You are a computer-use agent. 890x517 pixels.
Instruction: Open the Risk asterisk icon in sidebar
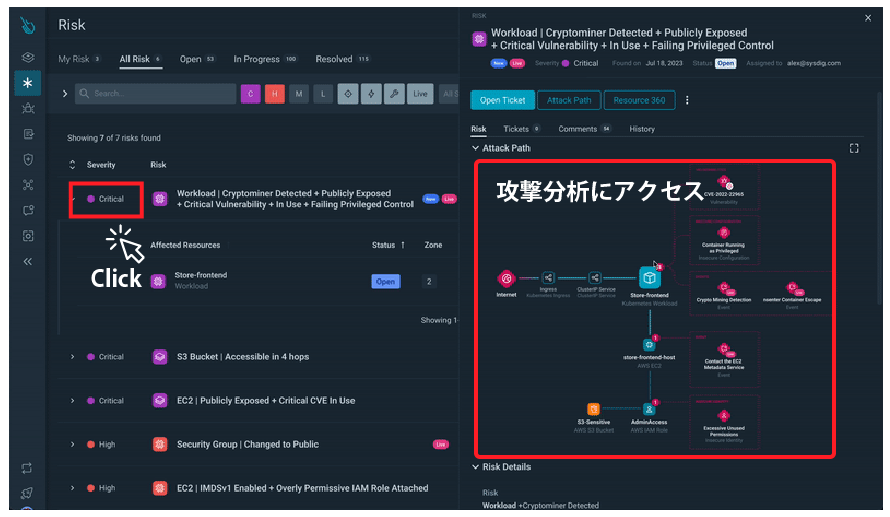28,83
